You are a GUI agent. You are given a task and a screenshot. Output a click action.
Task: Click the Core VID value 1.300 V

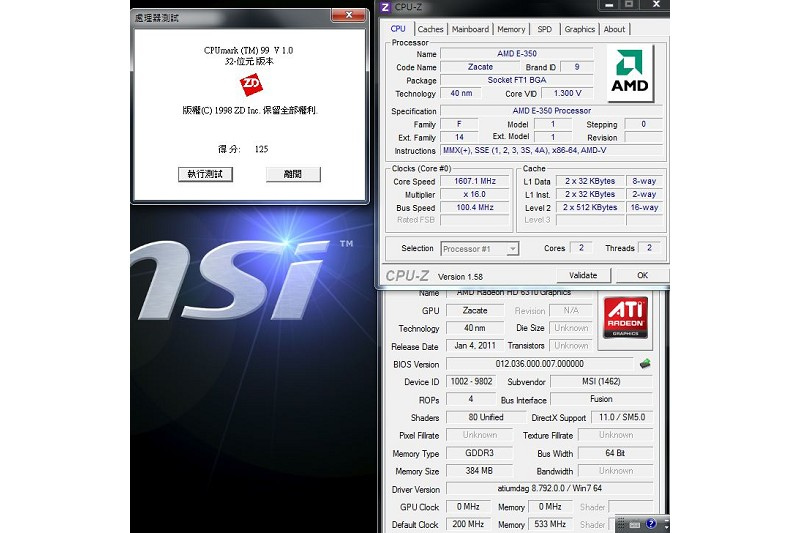click(567, 93)
